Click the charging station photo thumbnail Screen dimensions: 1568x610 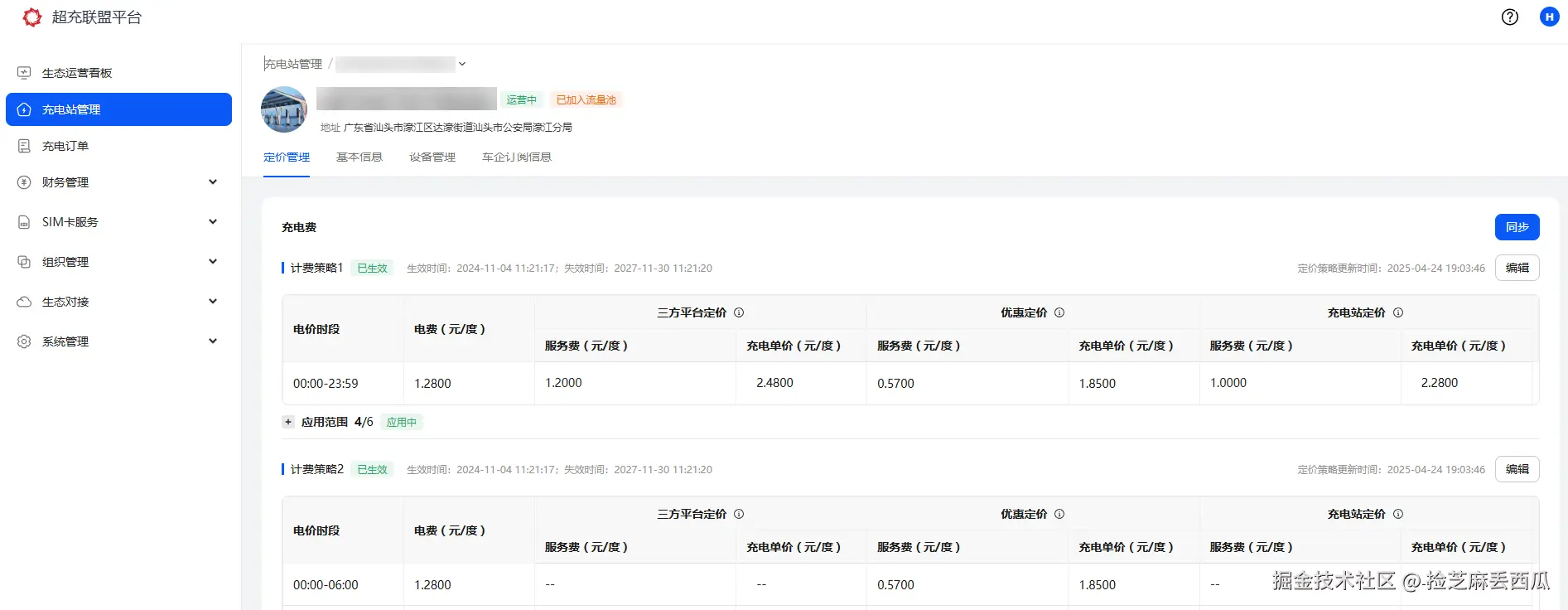284,109
